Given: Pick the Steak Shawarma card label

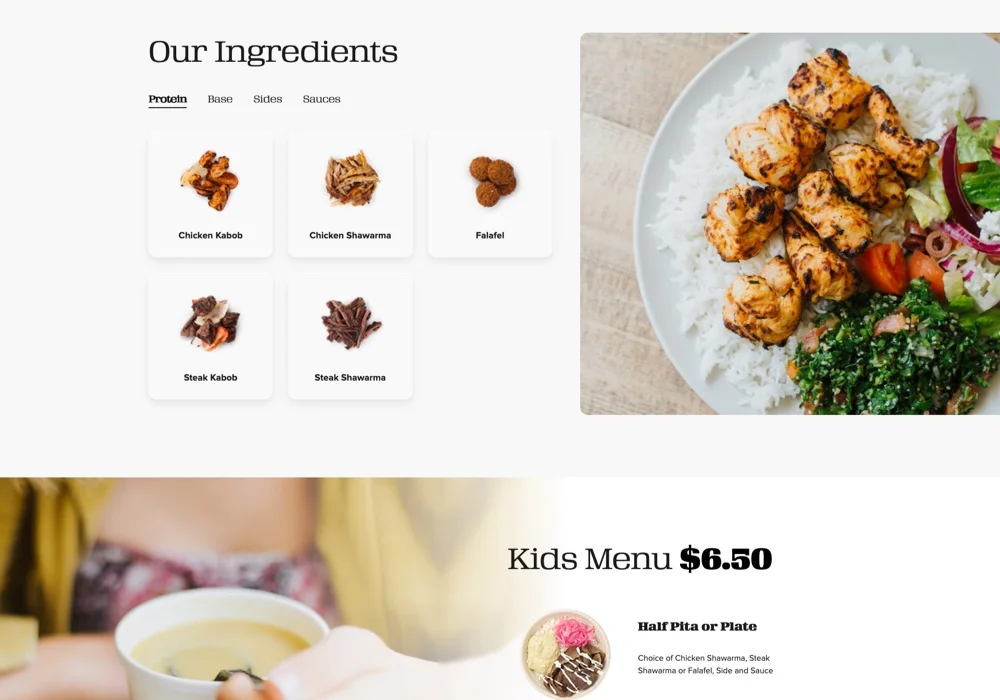Looking at the screenshot, I should [350, 377].
